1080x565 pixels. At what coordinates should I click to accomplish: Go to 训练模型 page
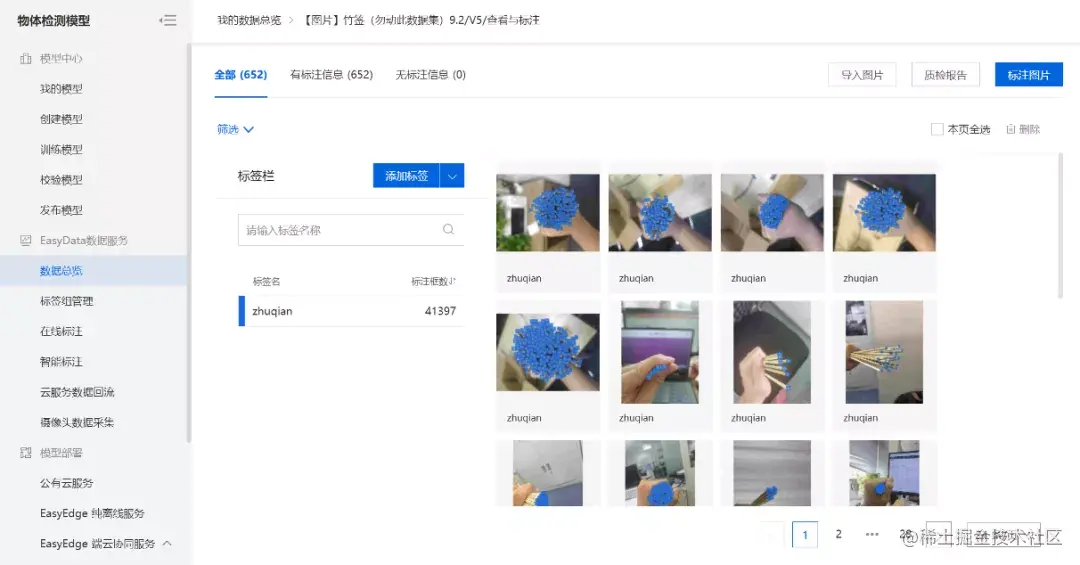coord(61,150)
